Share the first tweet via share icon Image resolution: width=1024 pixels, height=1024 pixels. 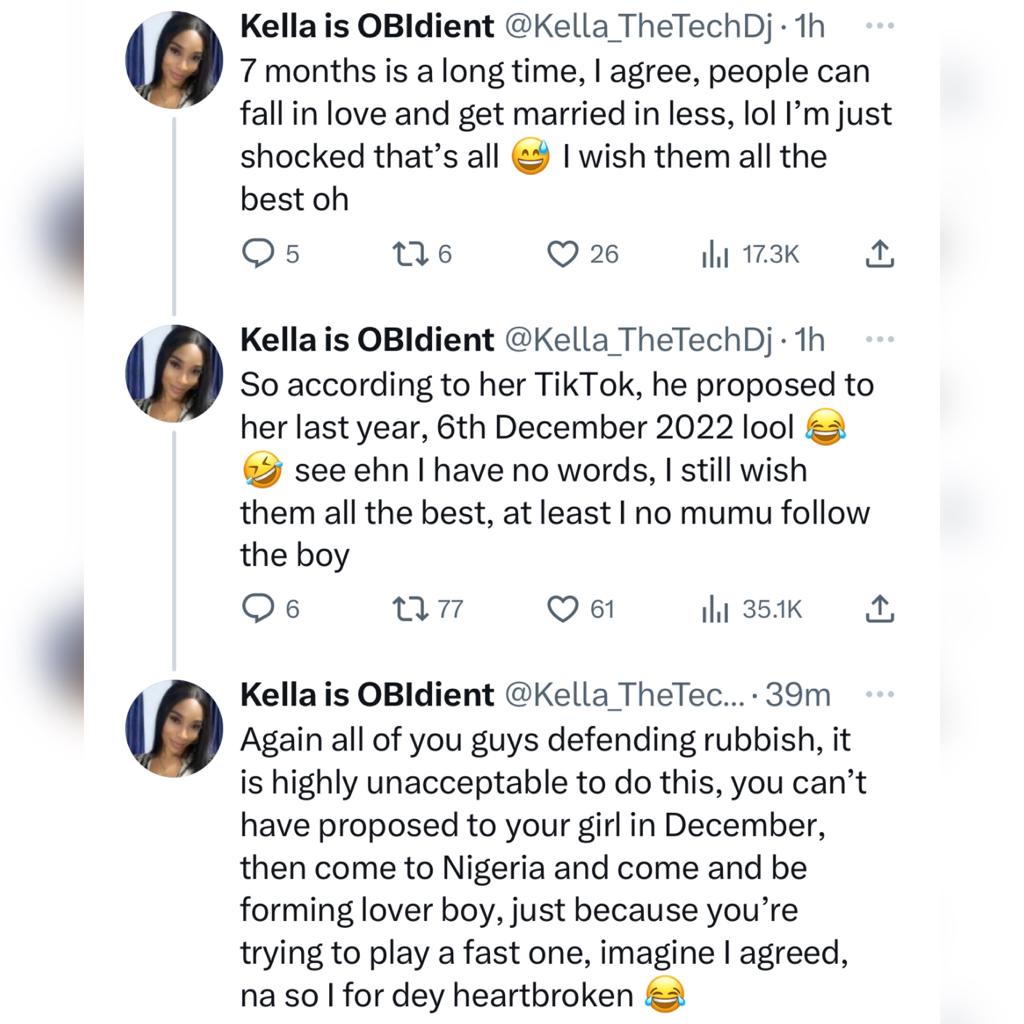click(877, 255)
